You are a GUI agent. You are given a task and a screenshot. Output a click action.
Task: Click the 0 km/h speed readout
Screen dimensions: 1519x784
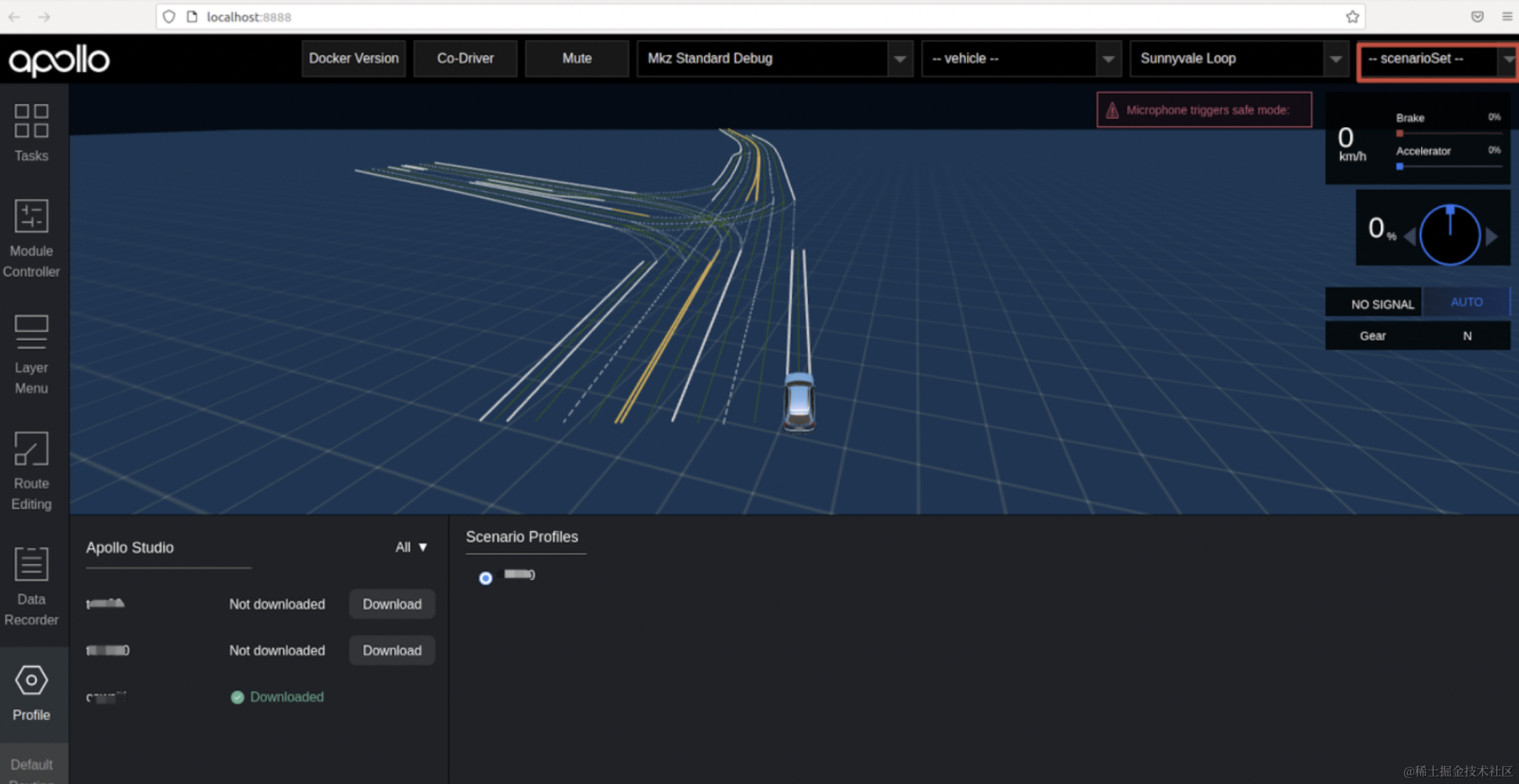(x=1351, y=144)
